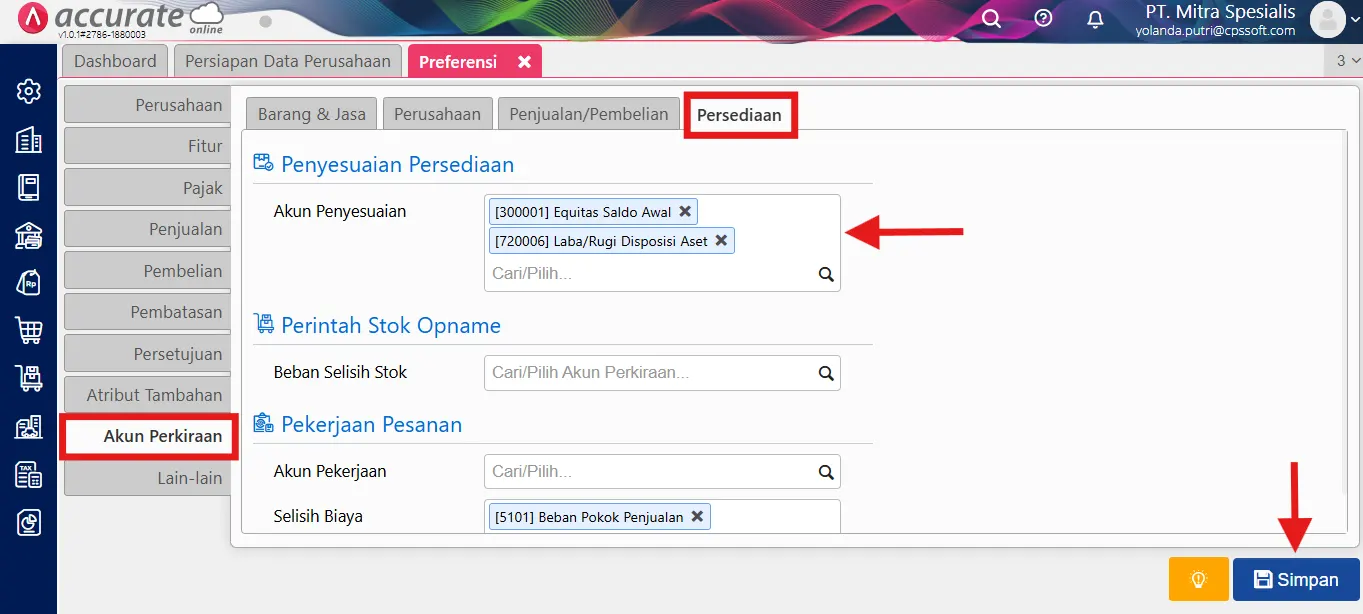Open the Pembelian preference section
The image size is (1363, 614).
pyautogui.click(x=146, y=271)
